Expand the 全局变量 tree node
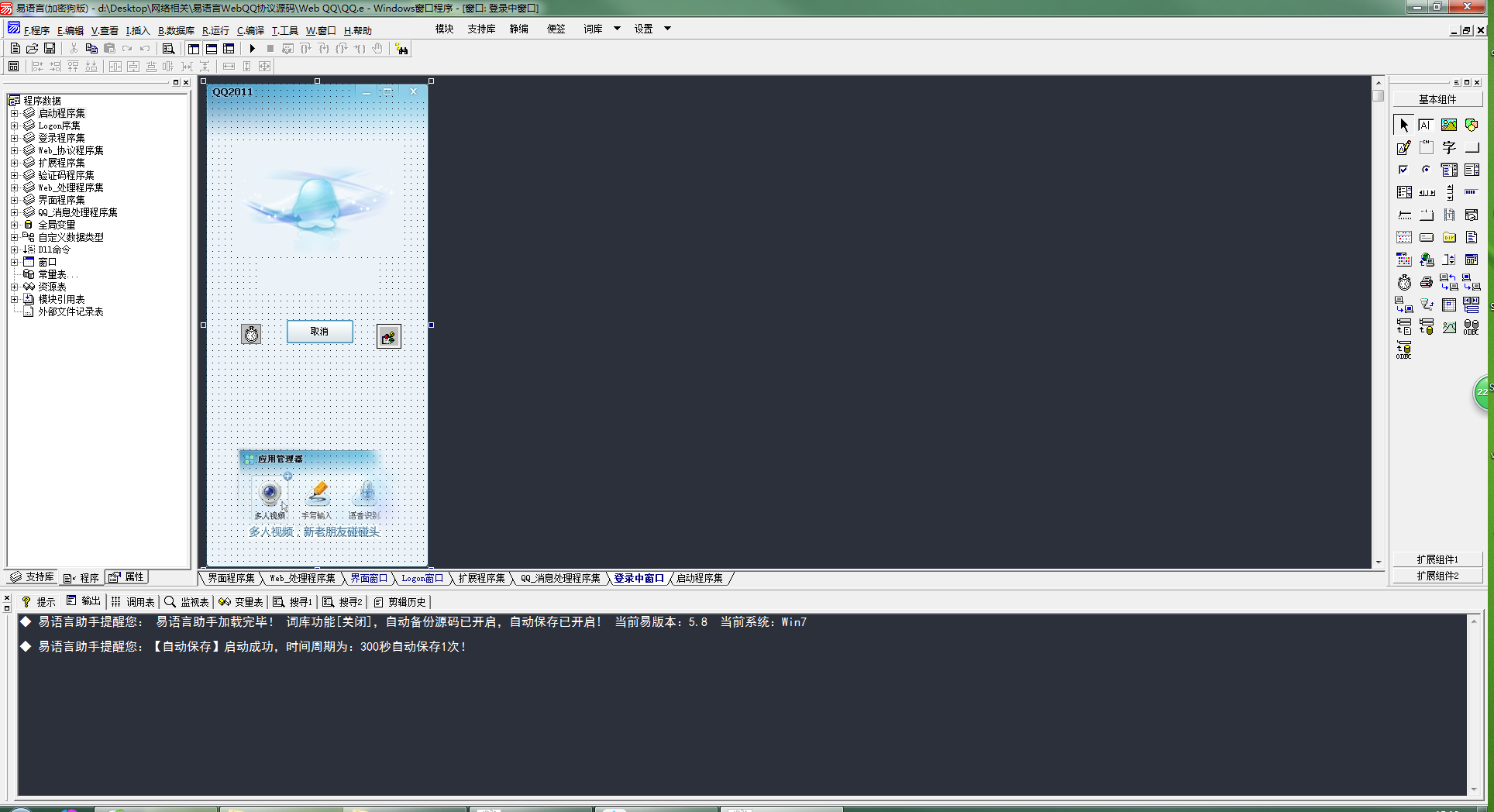This screenshot has width=1494, height=812. (x=14, y=225)
